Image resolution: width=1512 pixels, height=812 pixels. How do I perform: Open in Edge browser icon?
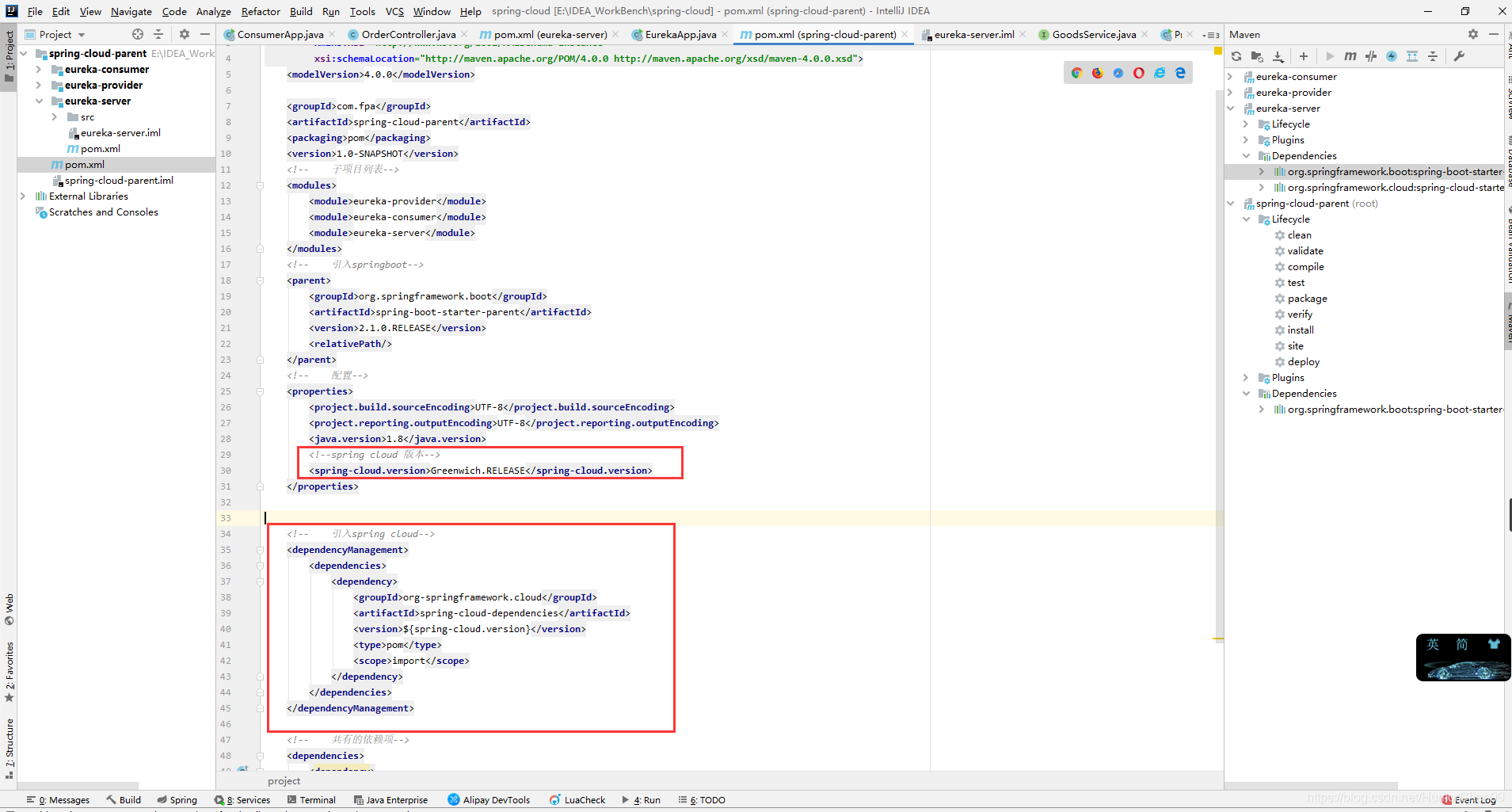(1180, 73)
